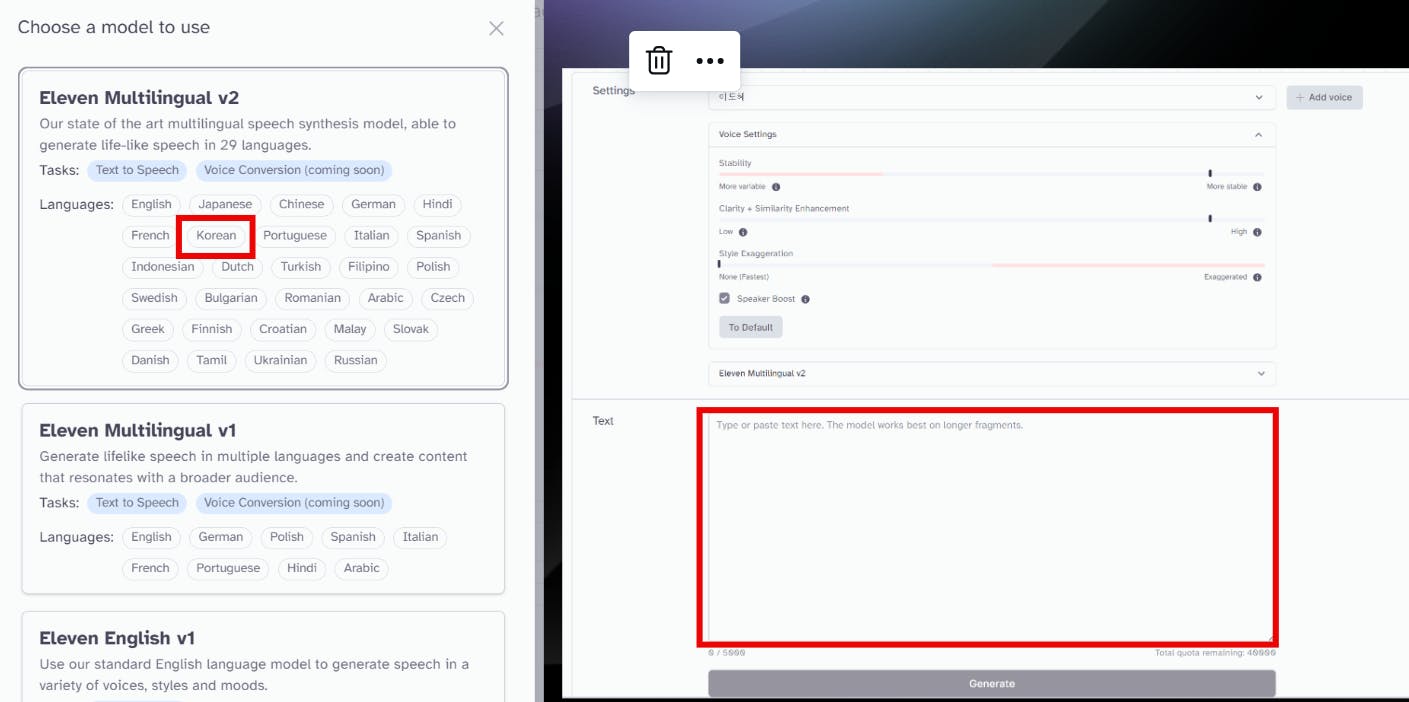Close the Choose a model panel
1409x702 pixels.
pos(496,28)
